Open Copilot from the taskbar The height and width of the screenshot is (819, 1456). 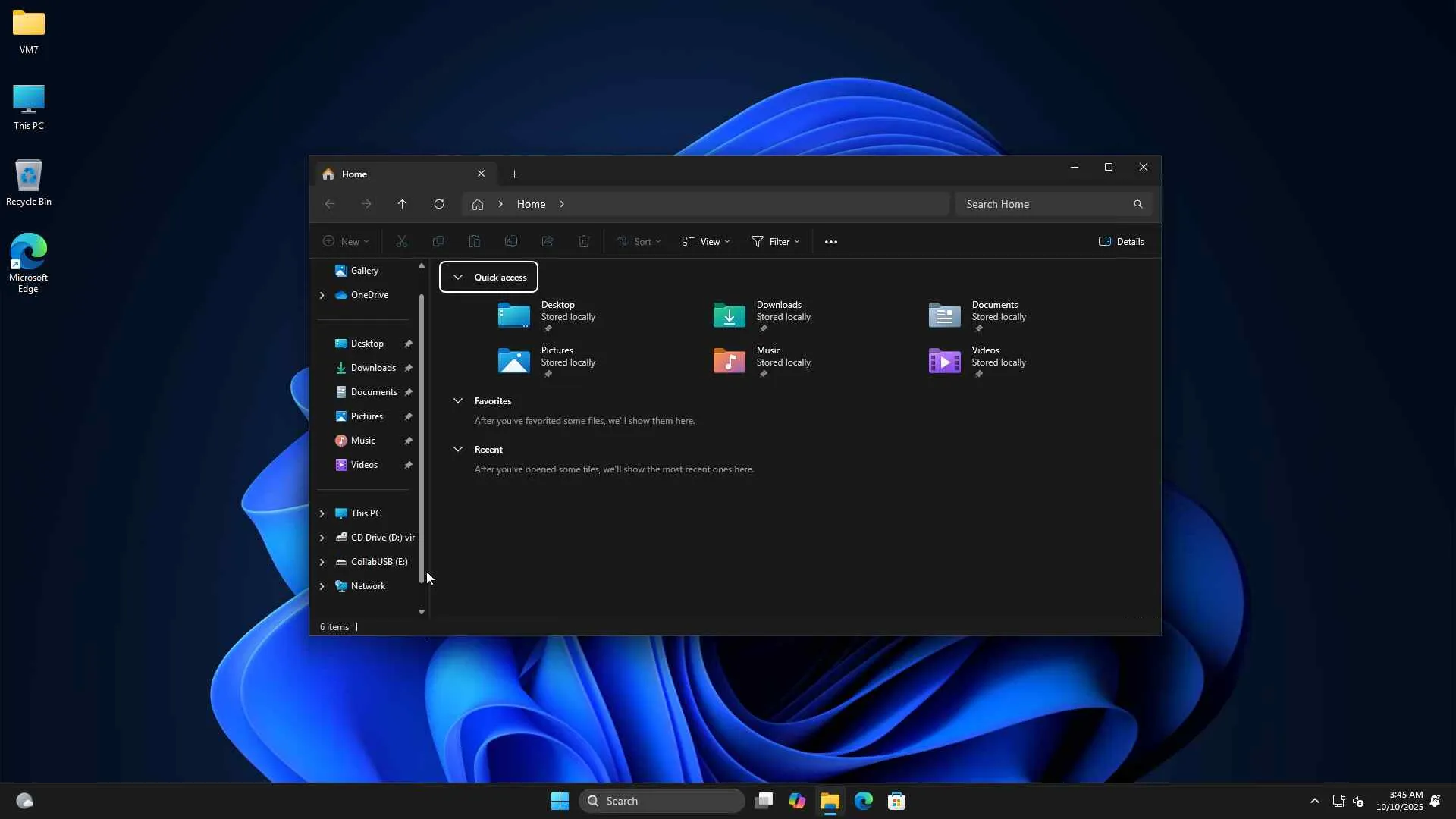[x=796, y=801]
